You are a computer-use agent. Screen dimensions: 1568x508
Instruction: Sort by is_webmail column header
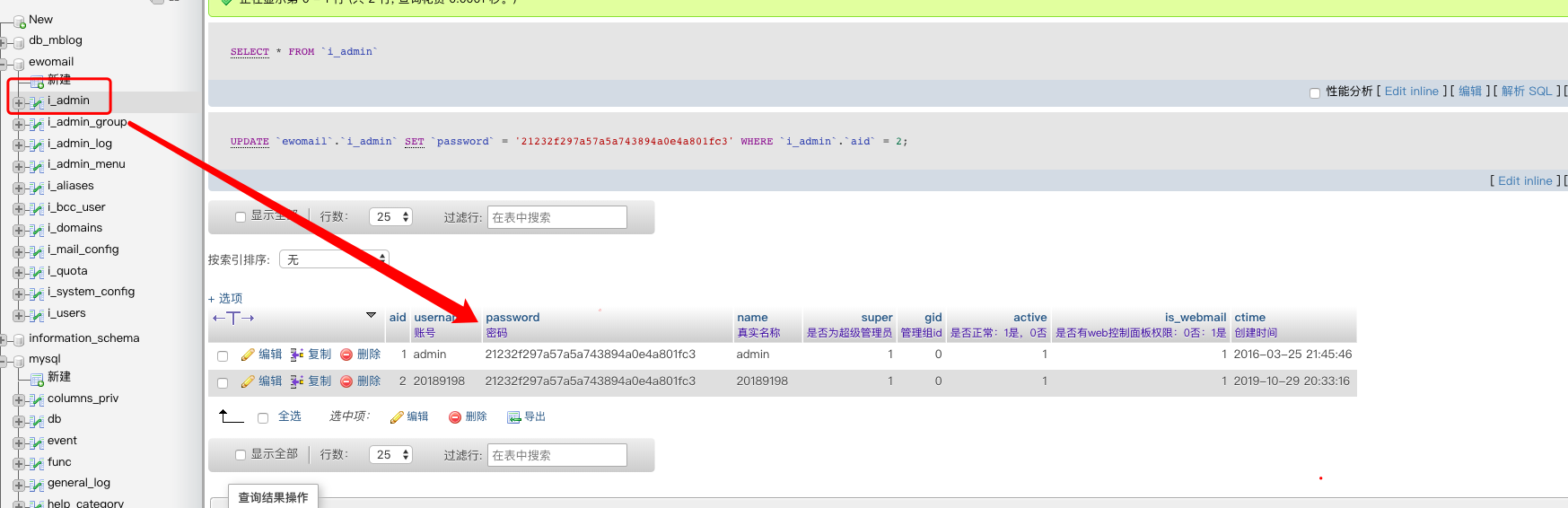tap(1196, 318)
